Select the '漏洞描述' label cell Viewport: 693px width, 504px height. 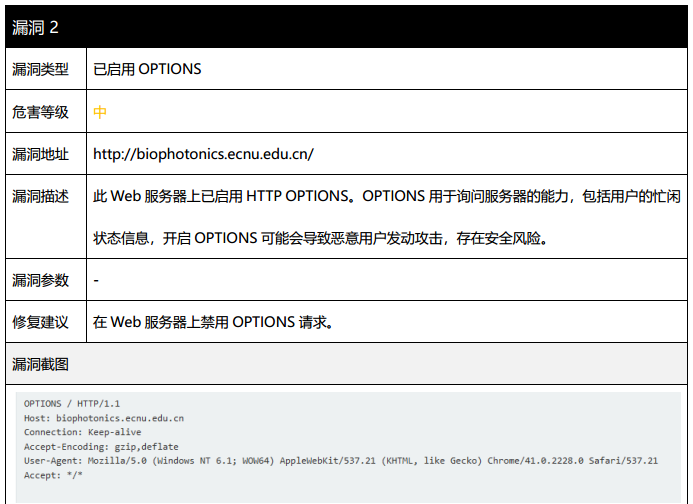(46, 217)
